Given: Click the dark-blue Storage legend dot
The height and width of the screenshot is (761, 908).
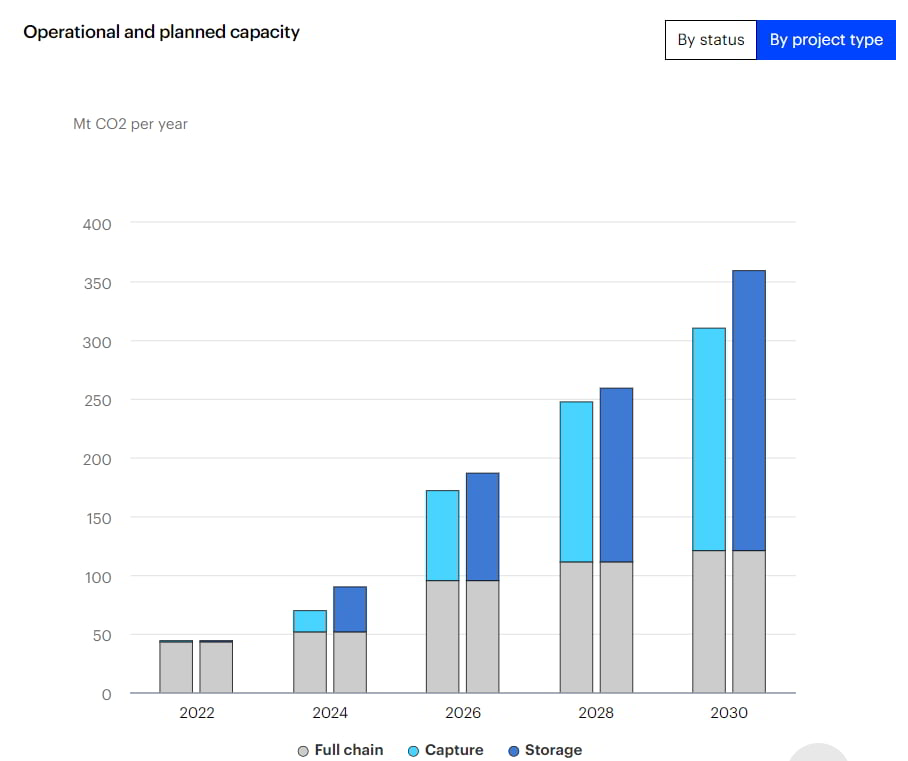Looking at the screenshot, I should (513, 751).
